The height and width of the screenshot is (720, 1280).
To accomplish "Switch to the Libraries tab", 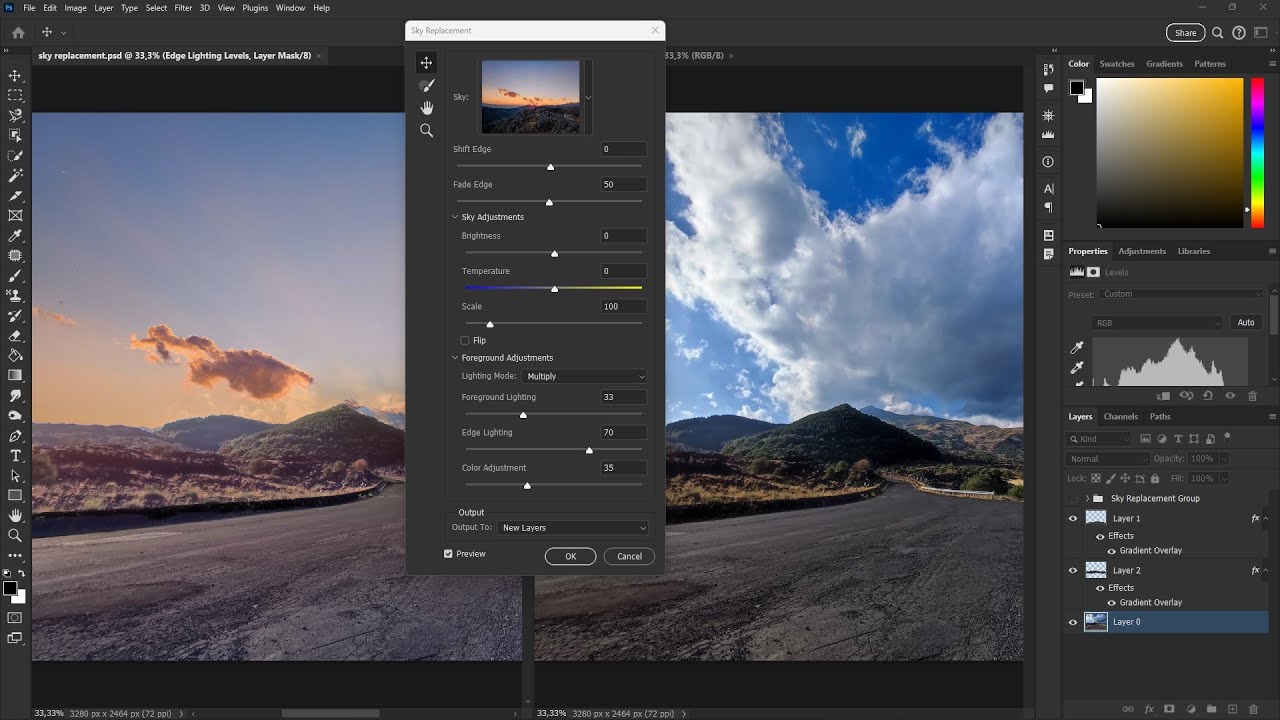I will tap(1194, 251).
